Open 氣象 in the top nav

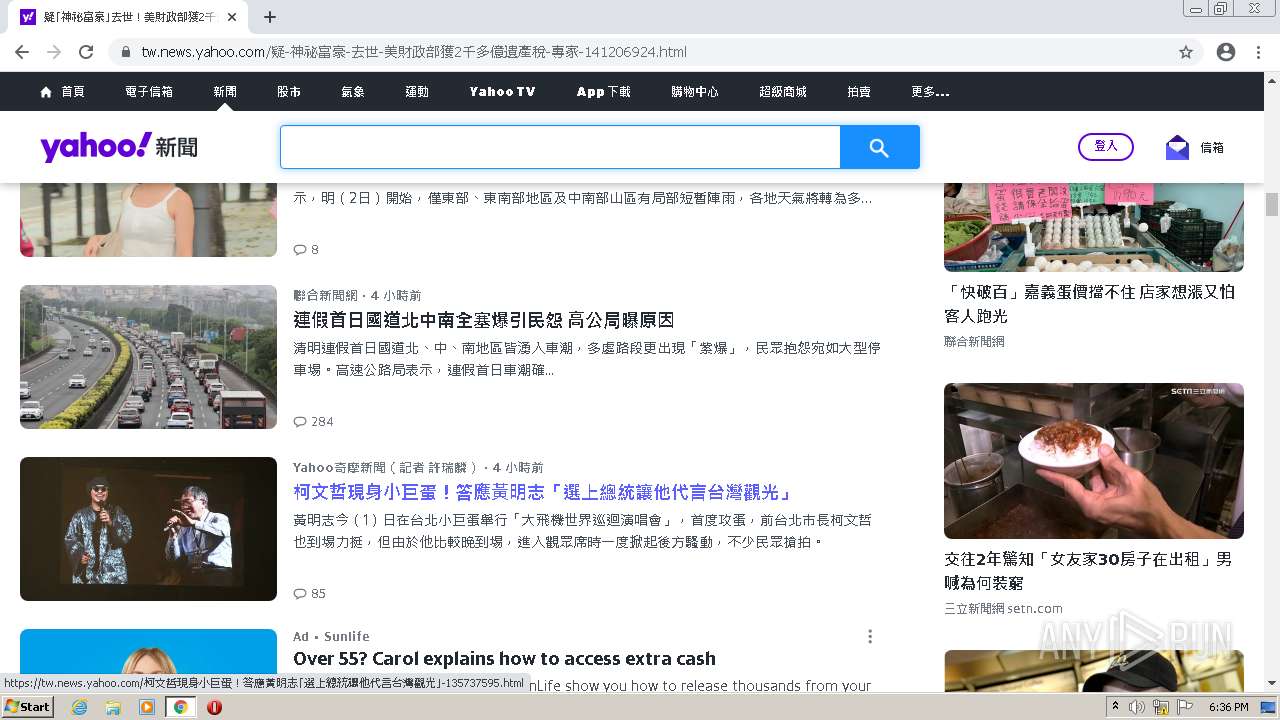click(x=353, y=92)
